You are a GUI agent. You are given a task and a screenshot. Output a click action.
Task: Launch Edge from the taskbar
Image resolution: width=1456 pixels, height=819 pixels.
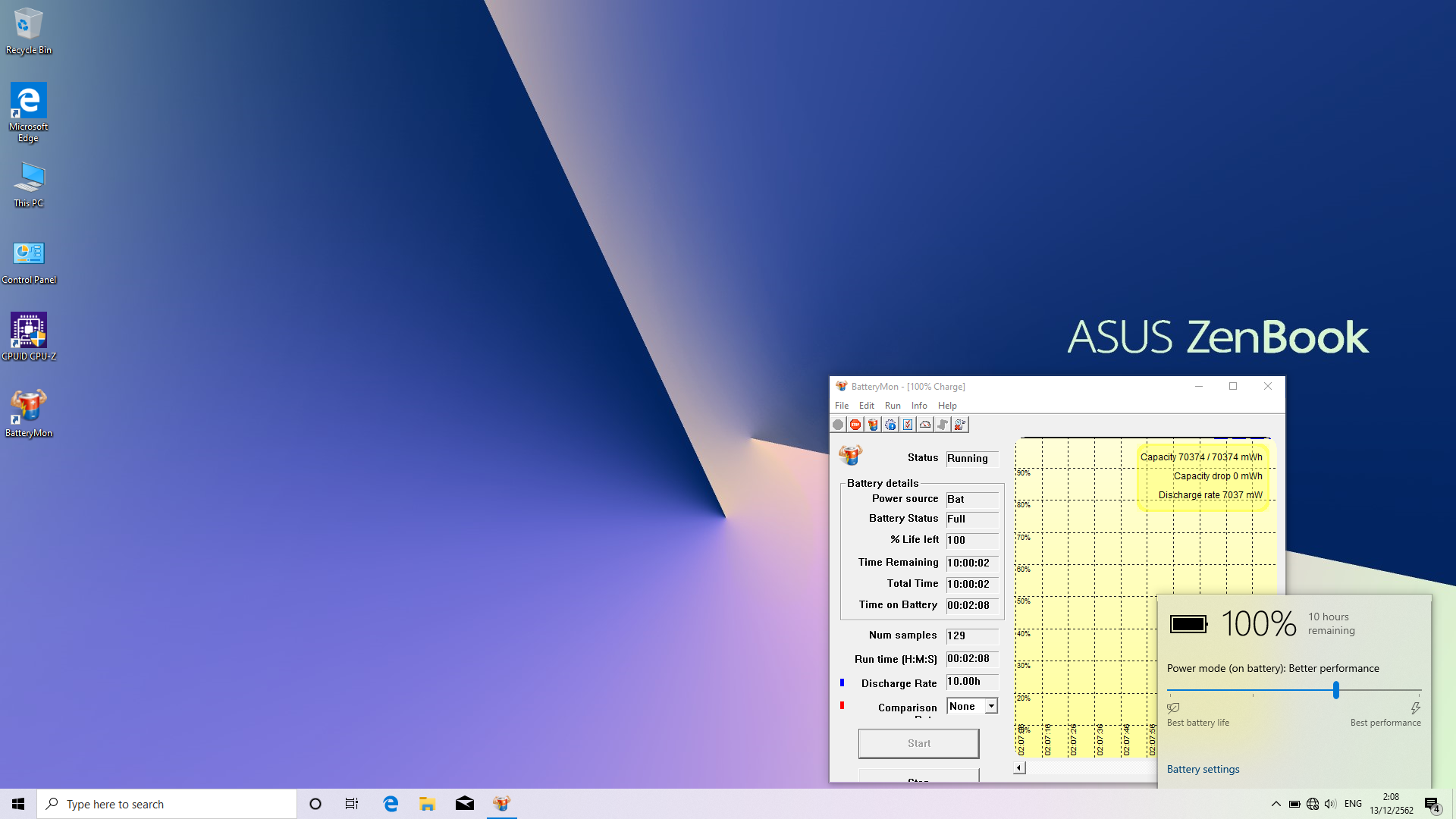[391, 804]
